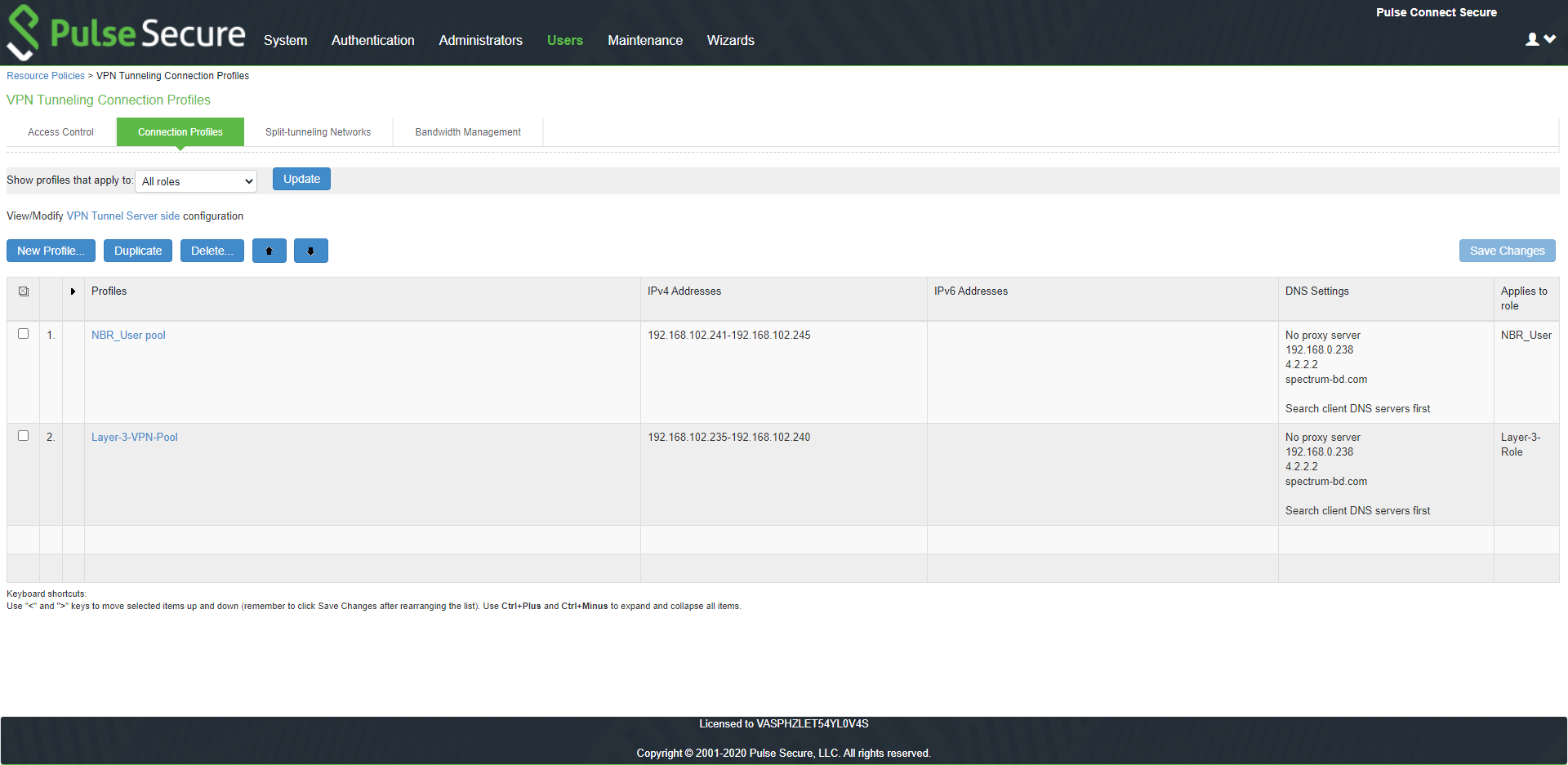
Task: Open the Wizards menu
Action: [731, 40]
